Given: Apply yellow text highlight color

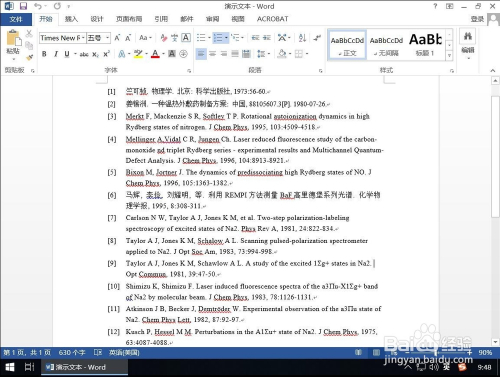Looking at the screenshot, I should tap(138, 54).
